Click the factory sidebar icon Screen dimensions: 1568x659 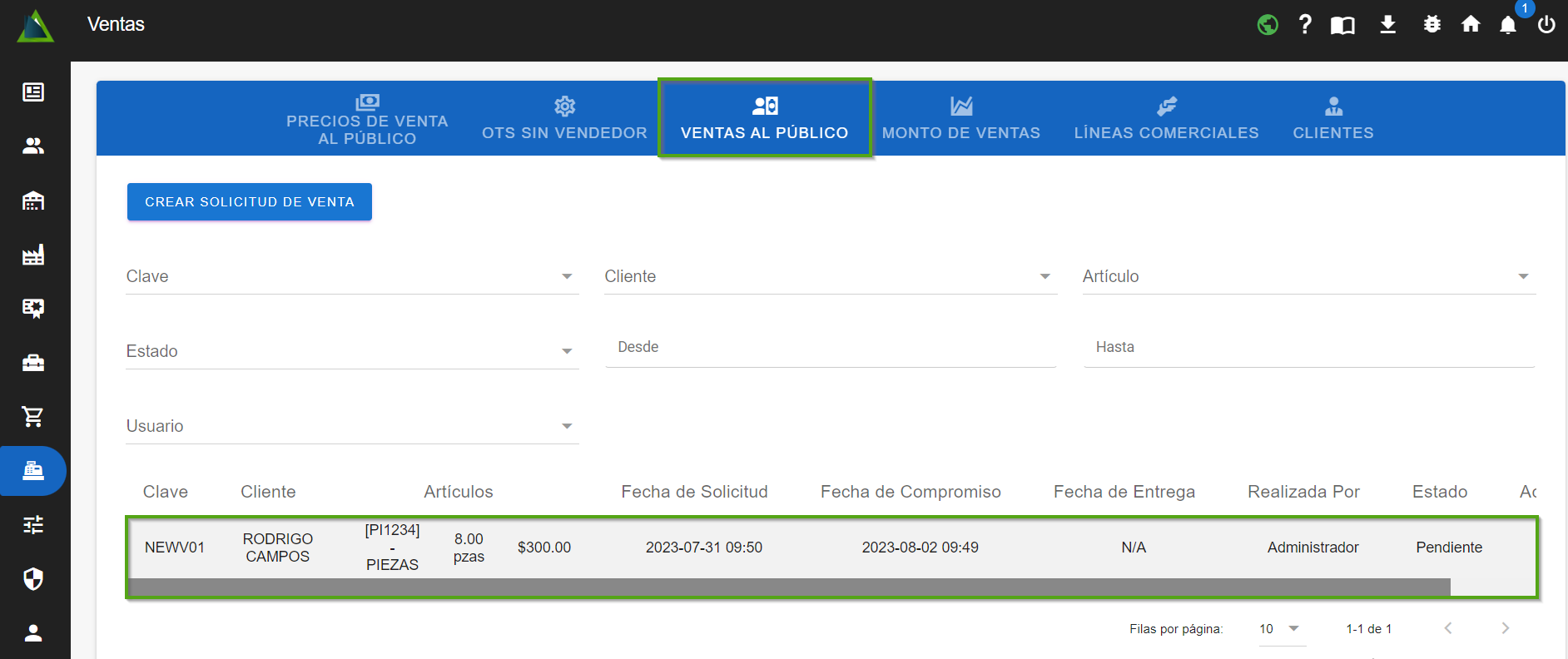coord(33,255)
